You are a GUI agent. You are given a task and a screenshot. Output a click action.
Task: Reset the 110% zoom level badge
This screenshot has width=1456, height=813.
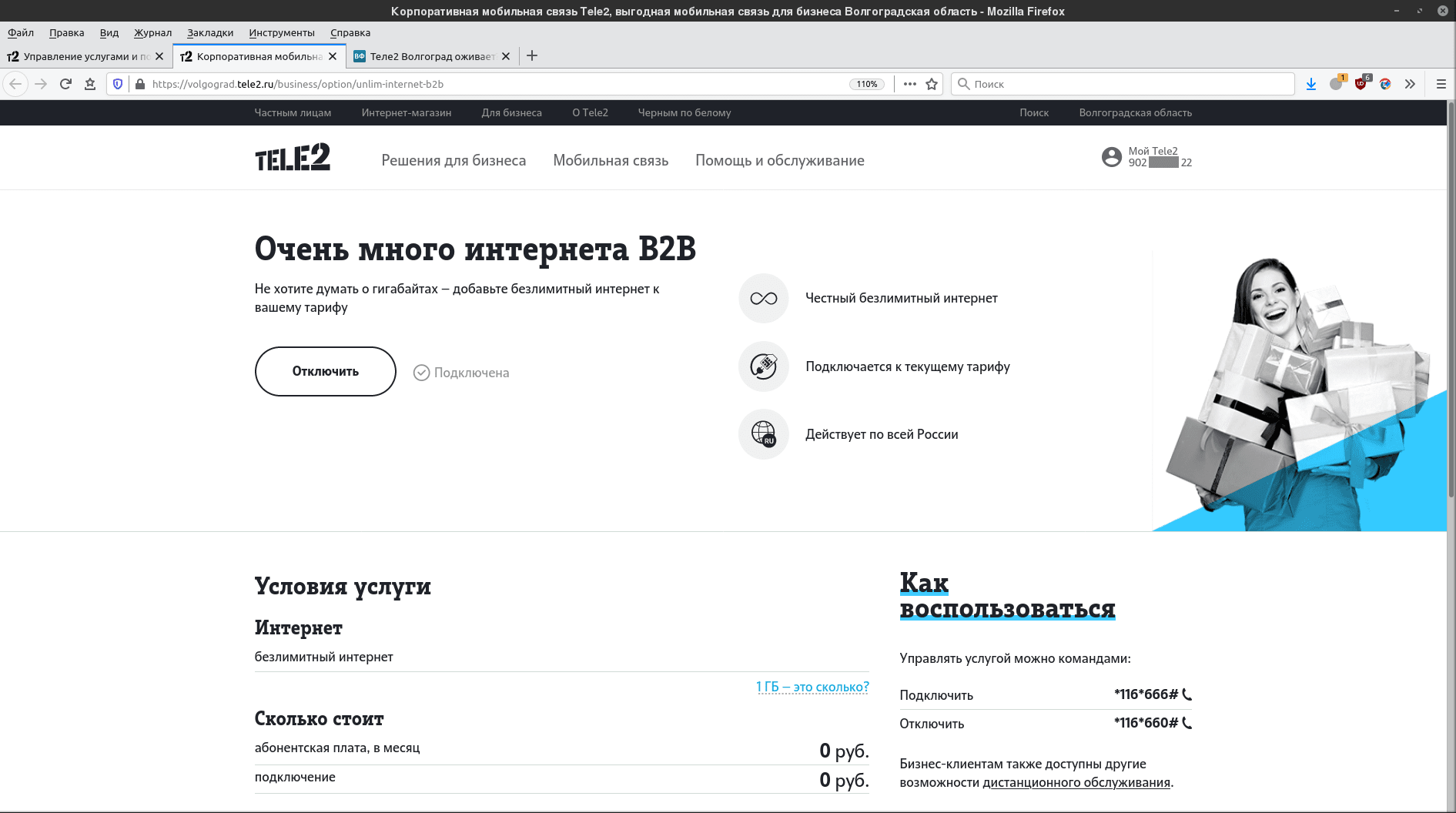[867, 84]
